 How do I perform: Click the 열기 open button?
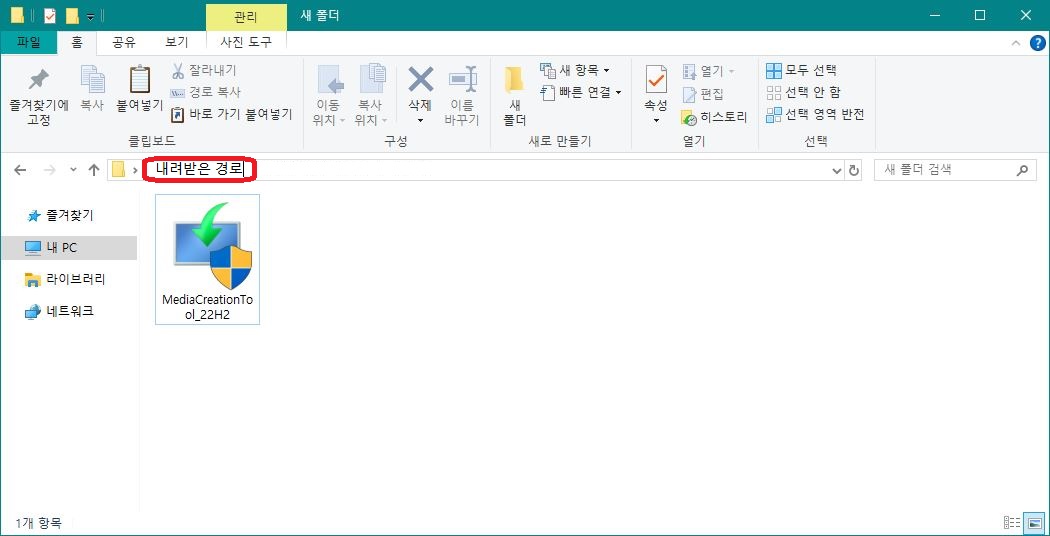[707, 71]
